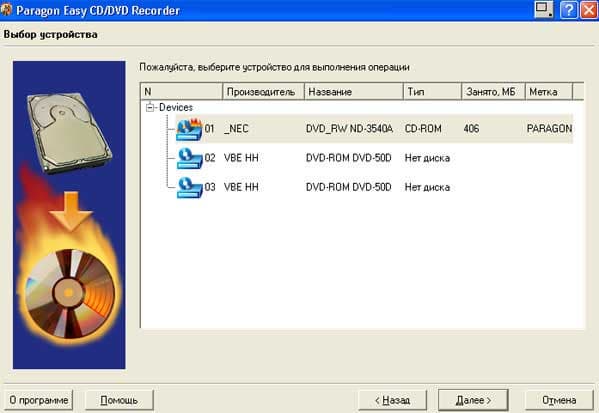Click VBE HH manufacturer in row 02
Viewport: 599px width, 413px height.
(x=241, y=158)
